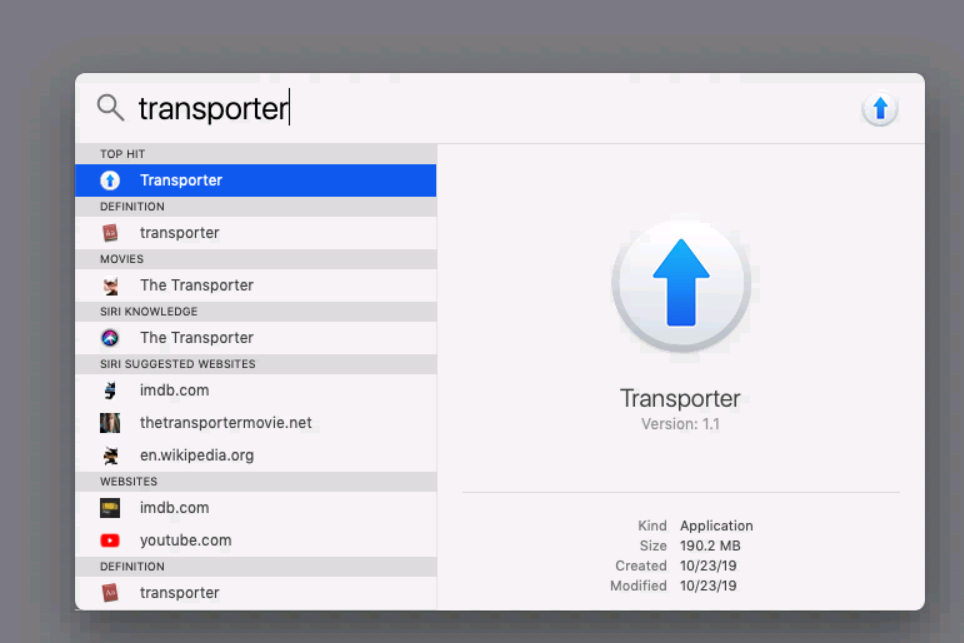Click the Created date 10/23/19
Screen dimensions: 964x643
708,566
